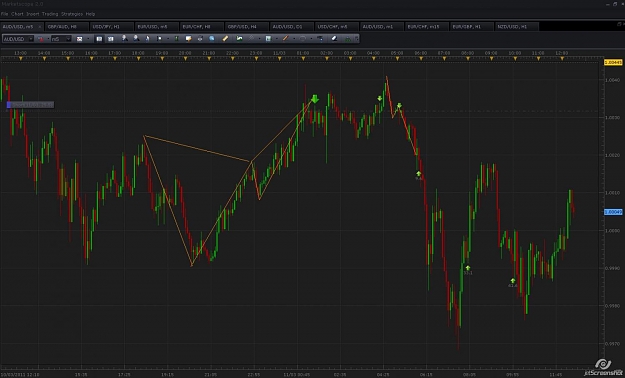Switch to the GBP/USD, H4 chart tab
625x378 pixels.
point(246,27)
